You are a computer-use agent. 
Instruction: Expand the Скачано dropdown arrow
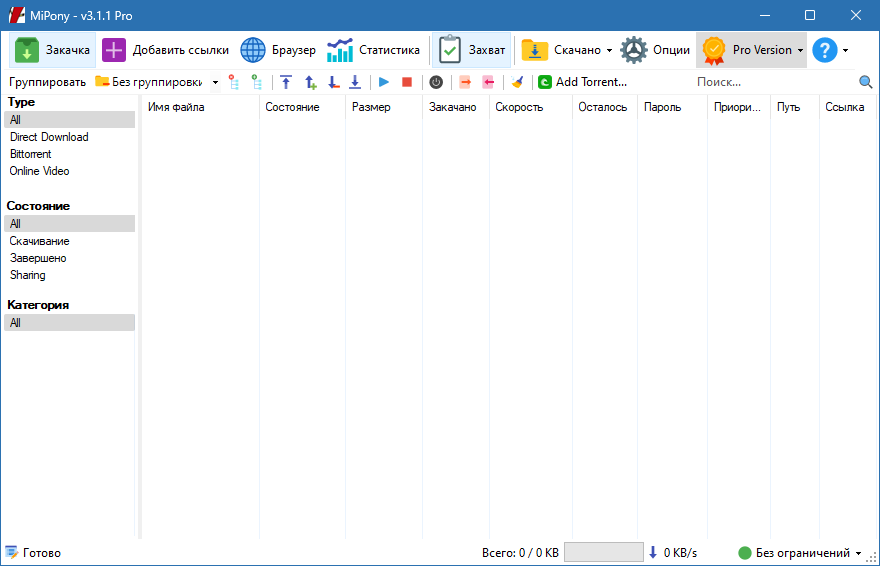(x=609, y=50)
